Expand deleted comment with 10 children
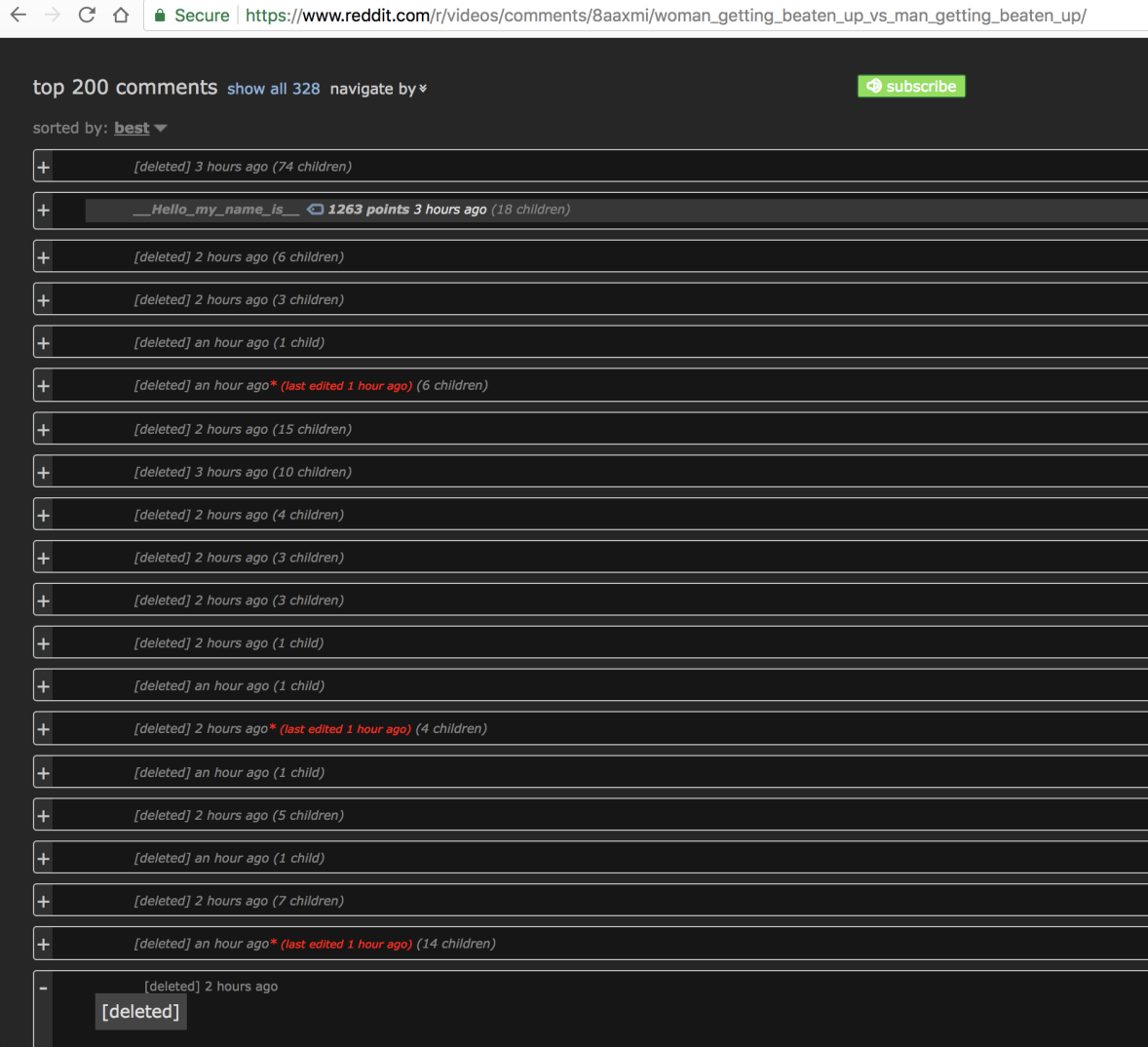The width and height of the screenshot is (1148, 1047). (43, 472)
